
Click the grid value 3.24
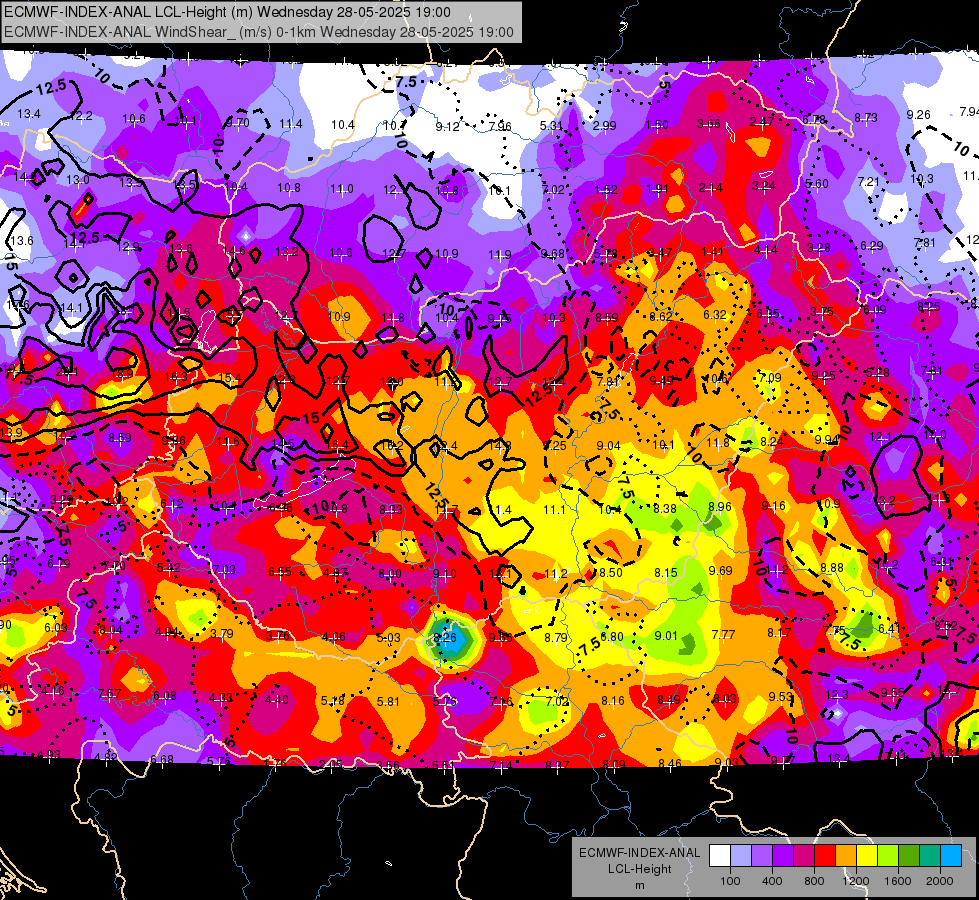(764, 185)
